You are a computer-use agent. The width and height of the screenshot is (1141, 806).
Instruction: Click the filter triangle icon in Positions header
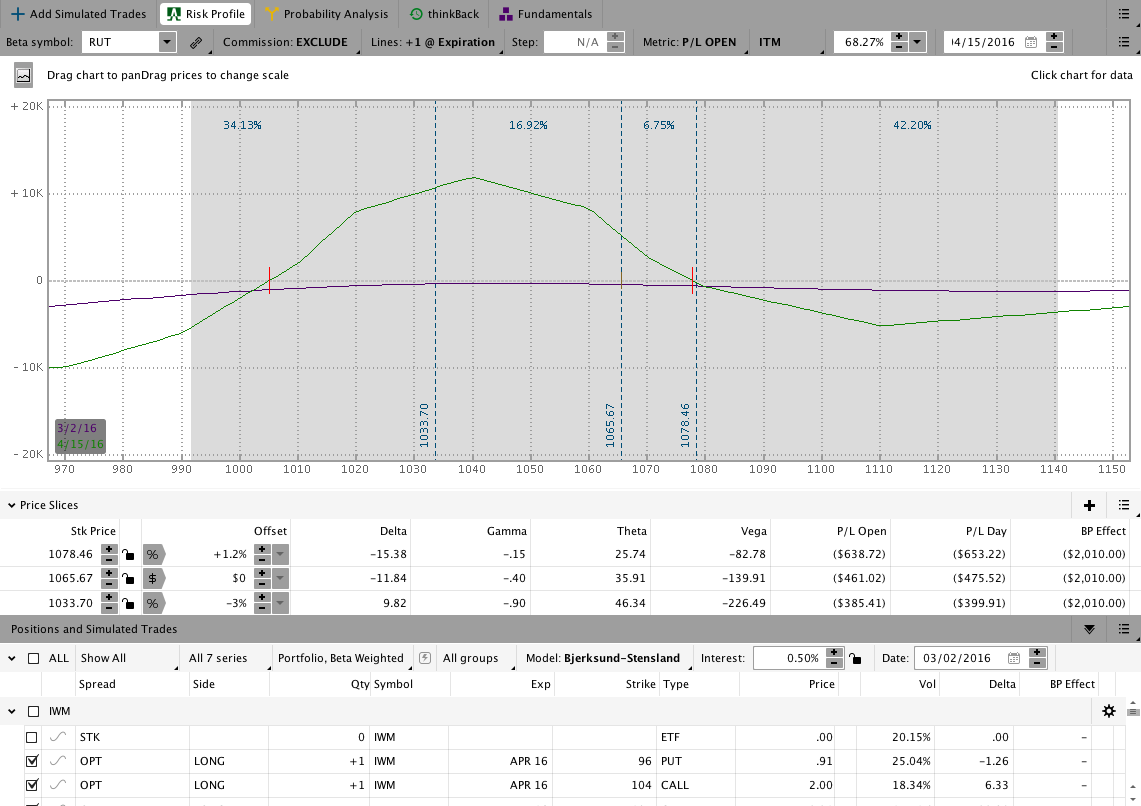[1089, 629]
